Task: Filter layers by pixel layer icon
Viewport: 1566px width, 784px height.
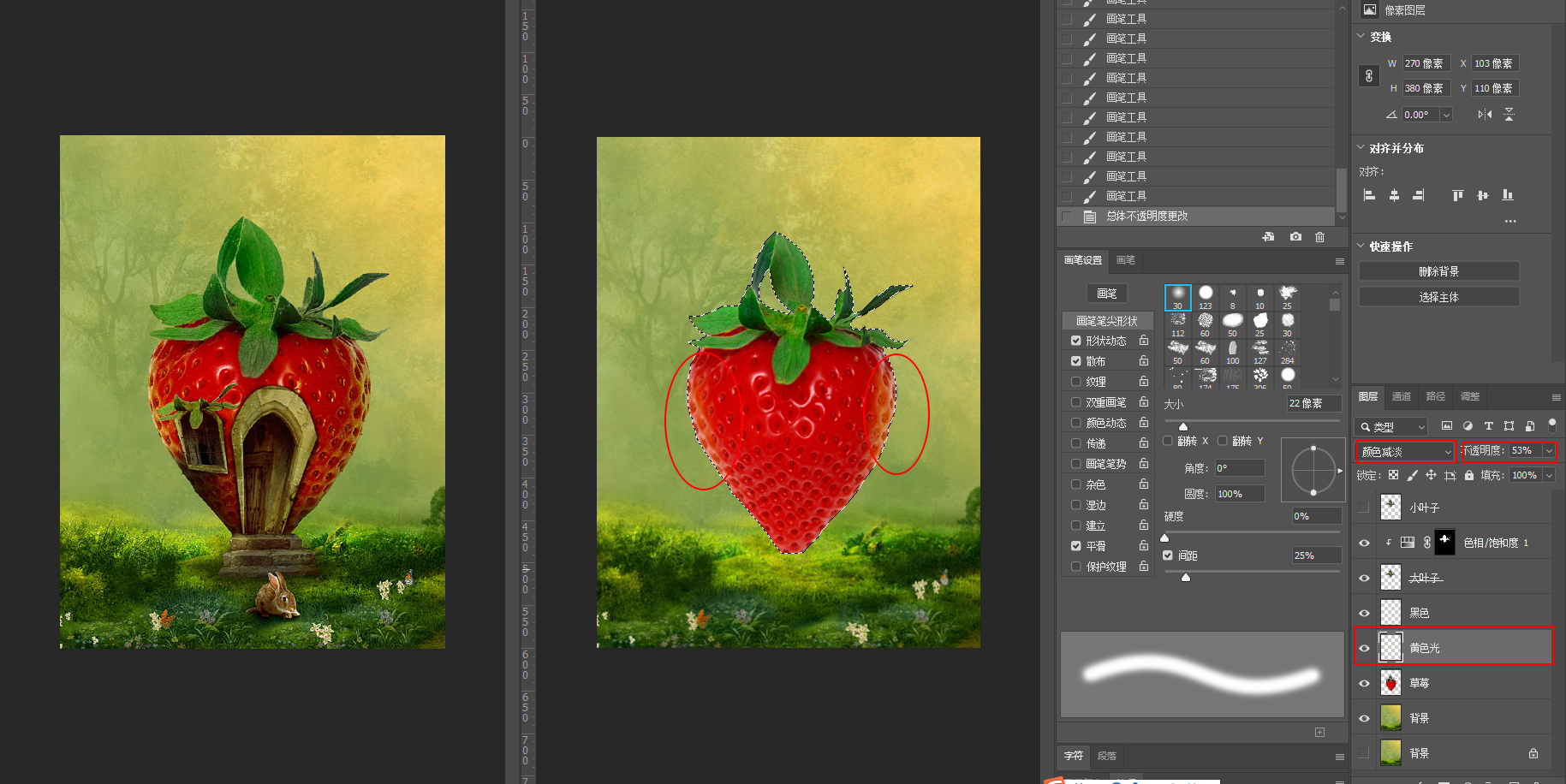Action: tap(1447, 425)
